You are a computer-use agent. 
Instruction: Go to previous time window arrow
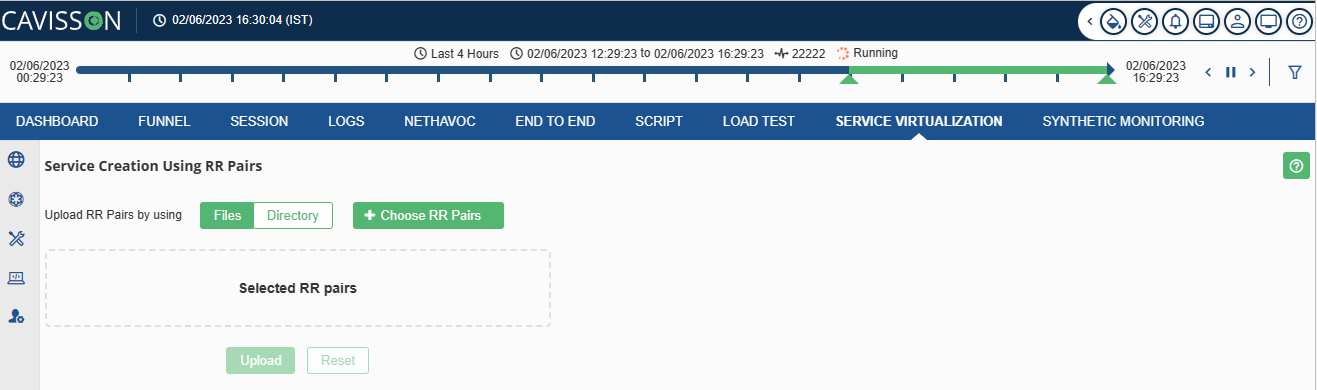[x=1209, y=72]
